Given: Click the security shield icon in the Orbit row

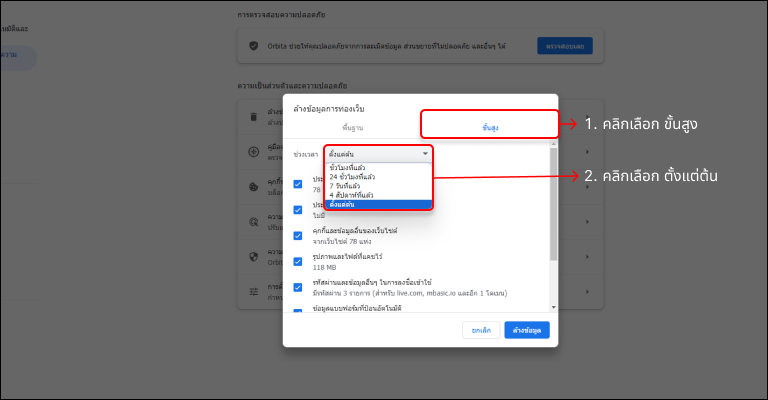Looking at the screenshot, I should tap(254, 257).
